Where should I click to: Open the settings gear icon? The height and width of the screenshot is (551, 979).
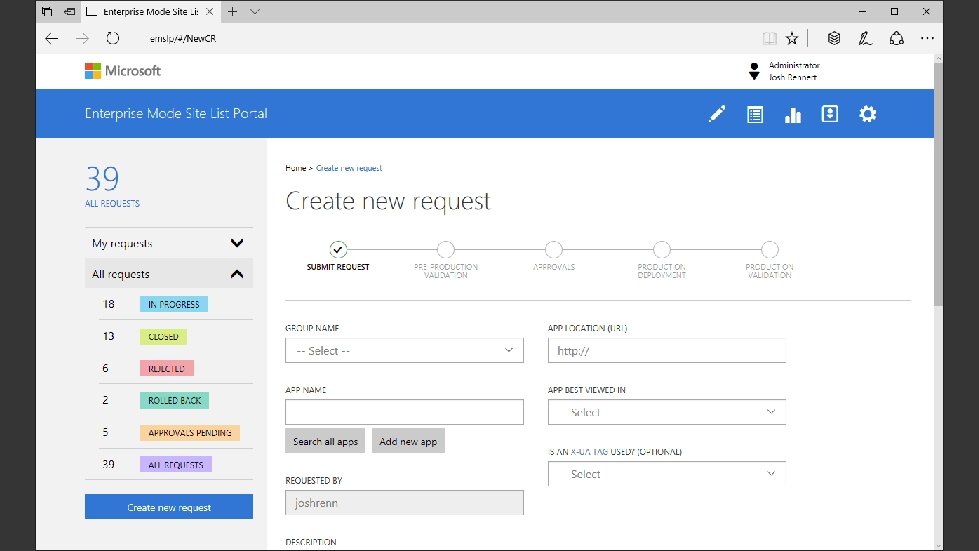point(867,114)
